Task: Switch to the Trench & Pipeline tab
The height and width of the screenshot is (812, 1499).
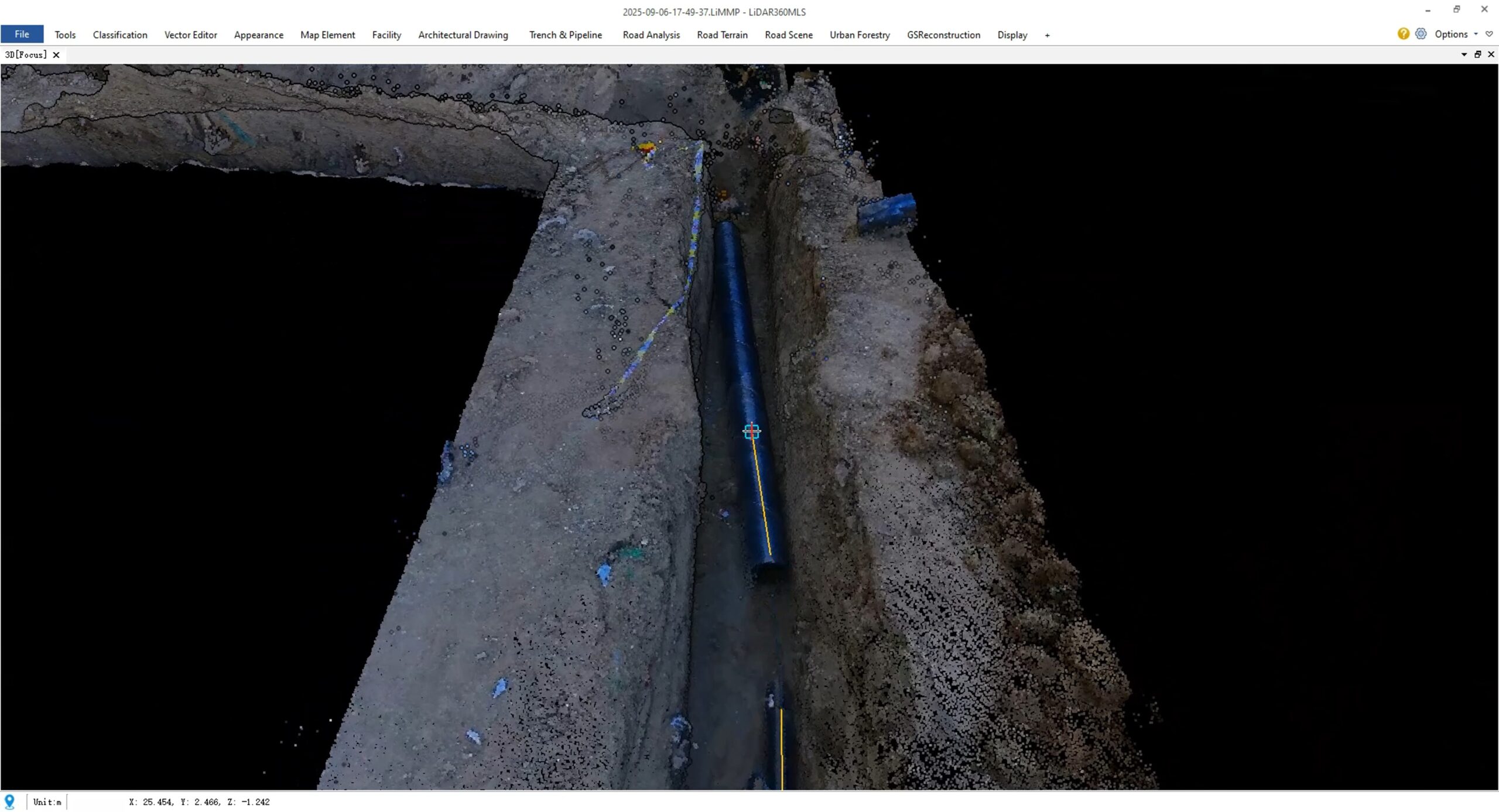Action: pyautogui.click(x=565, y=35)
